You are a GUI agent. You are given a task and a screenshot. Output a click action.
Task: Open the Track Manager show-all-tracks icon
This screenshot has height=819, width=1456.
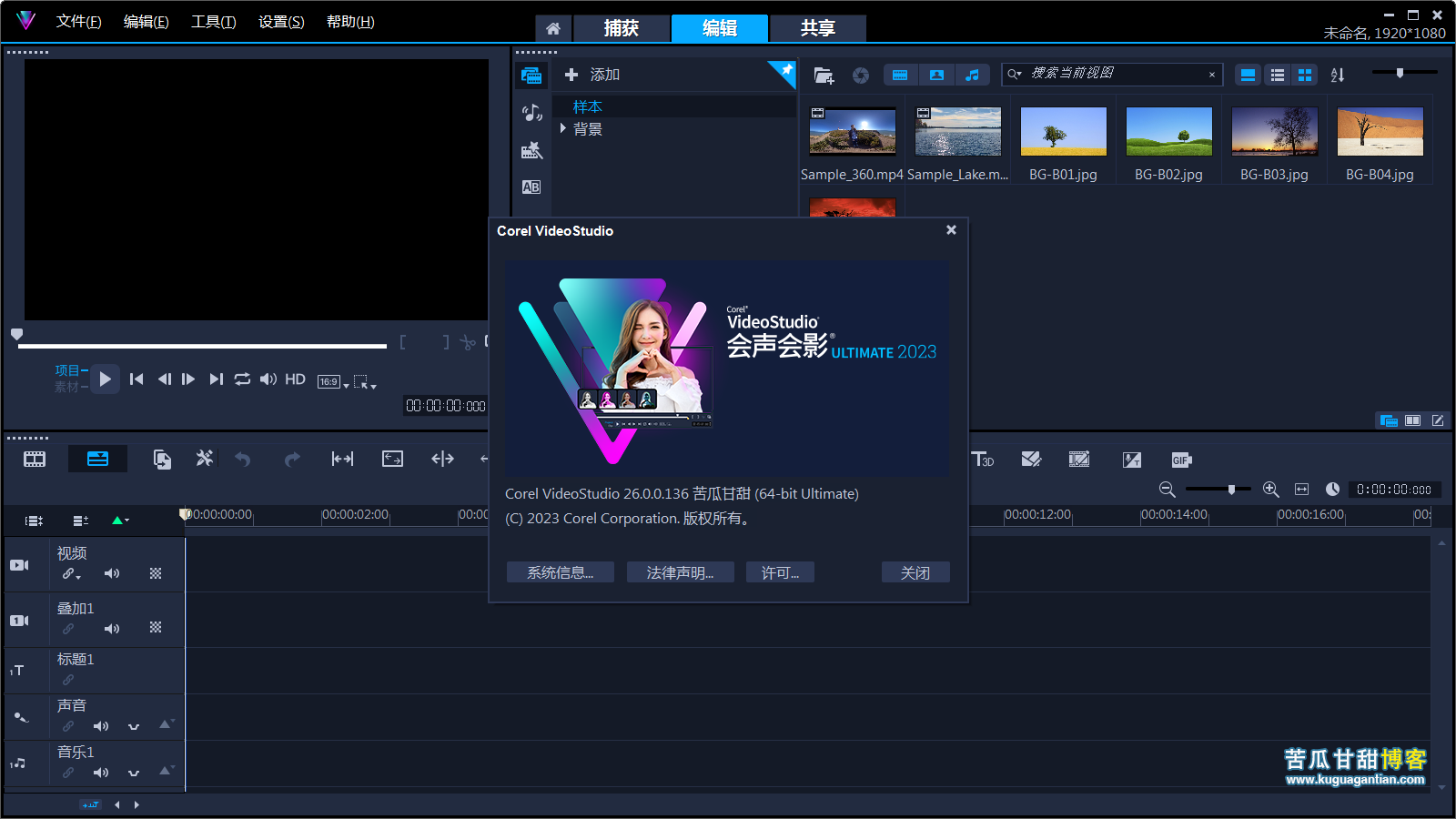pos(35,521)
